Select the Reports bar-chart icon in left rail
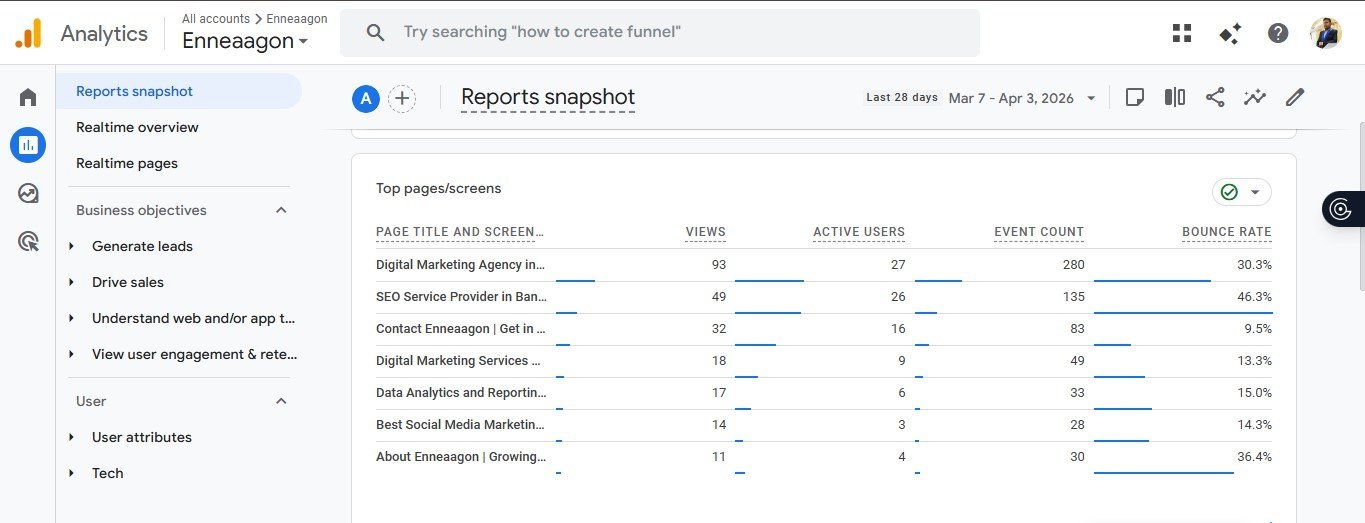The width and height of the screenshot is (1365, 523). pos(28,145)
